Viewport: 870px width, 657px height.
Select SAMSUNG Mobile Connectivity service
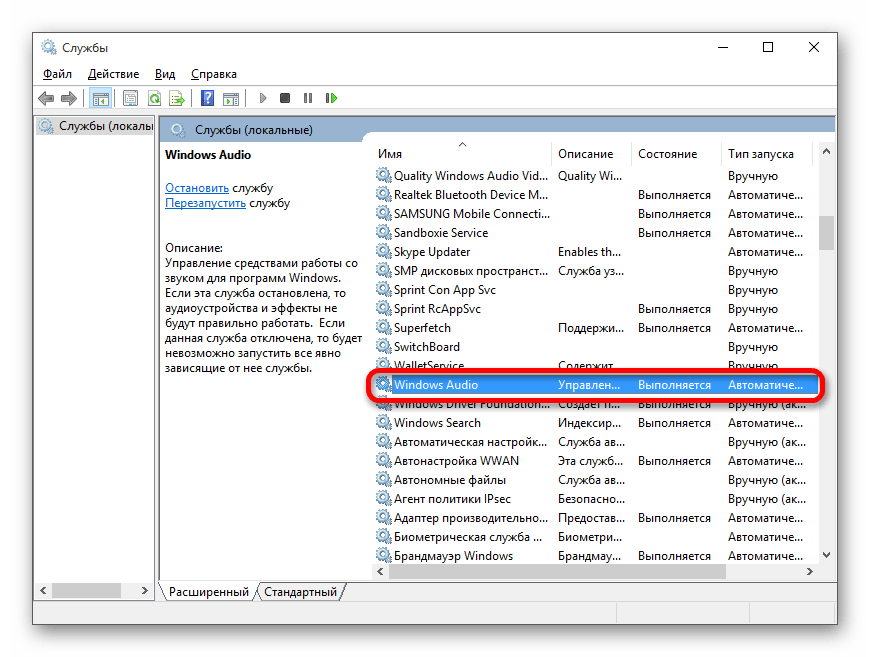coord(595,214)
